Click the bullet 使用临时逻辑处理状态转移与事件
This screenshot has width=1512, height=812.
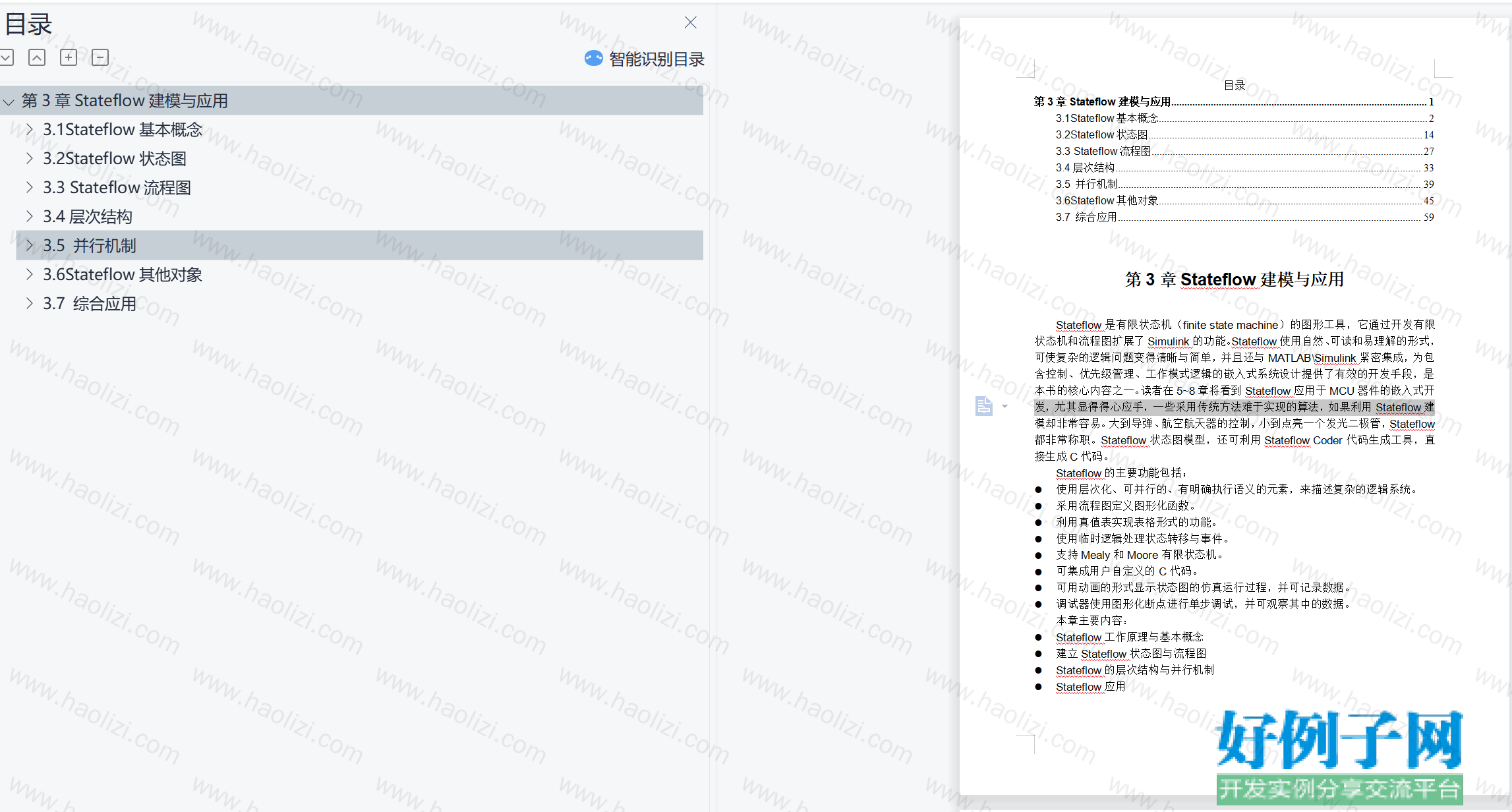(1143, 538)
